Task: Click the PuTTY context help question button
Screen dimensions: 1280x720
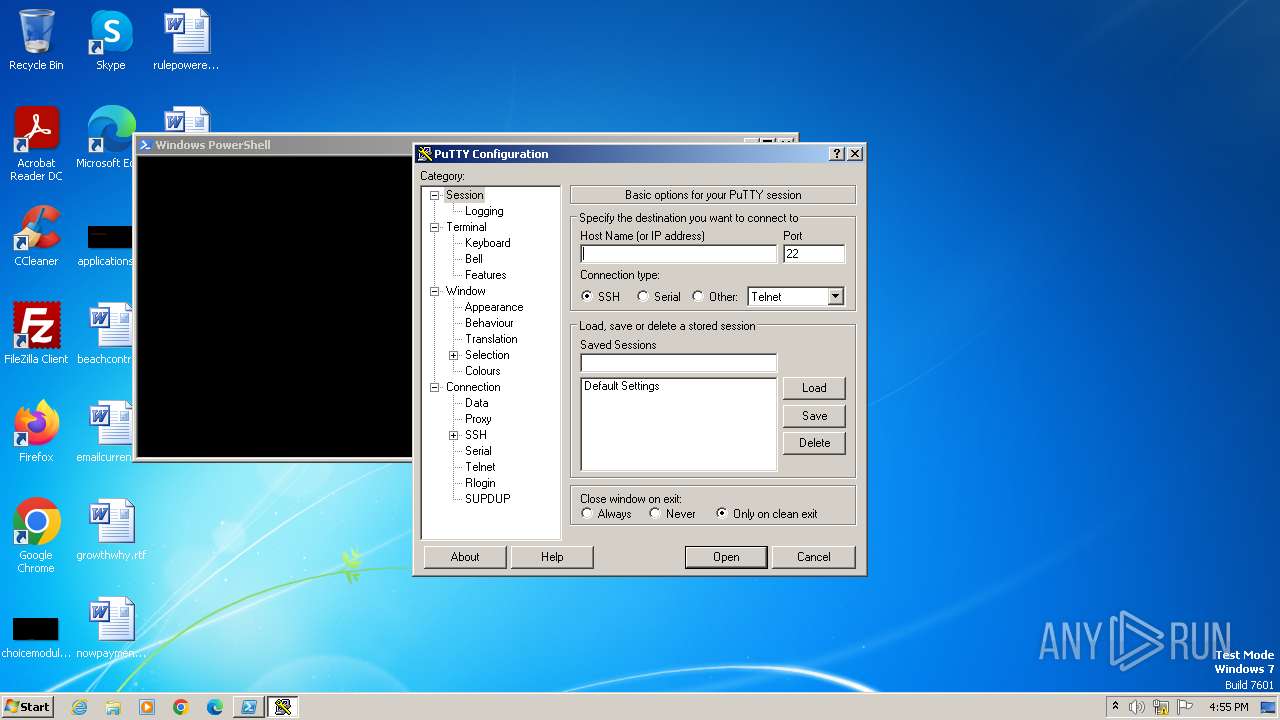Action: [x=837, y=154]
